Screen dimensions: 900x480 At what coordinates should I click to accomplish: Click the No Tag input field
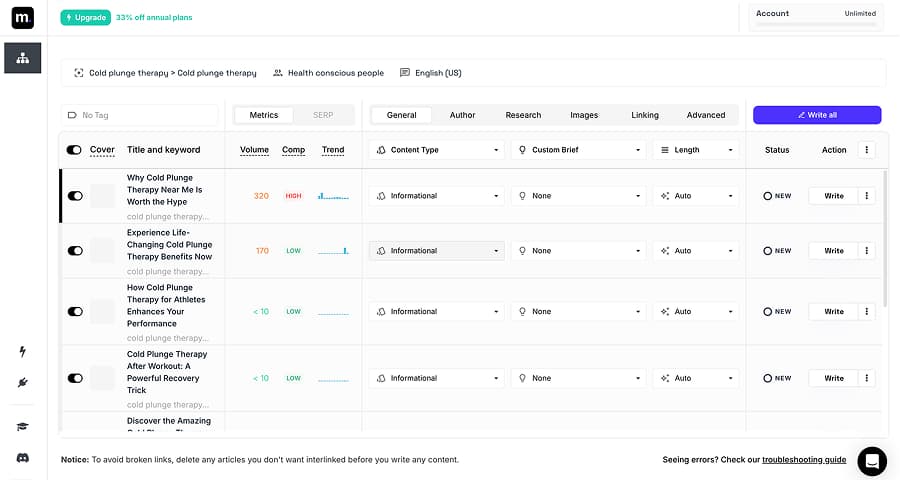(140, 115)
